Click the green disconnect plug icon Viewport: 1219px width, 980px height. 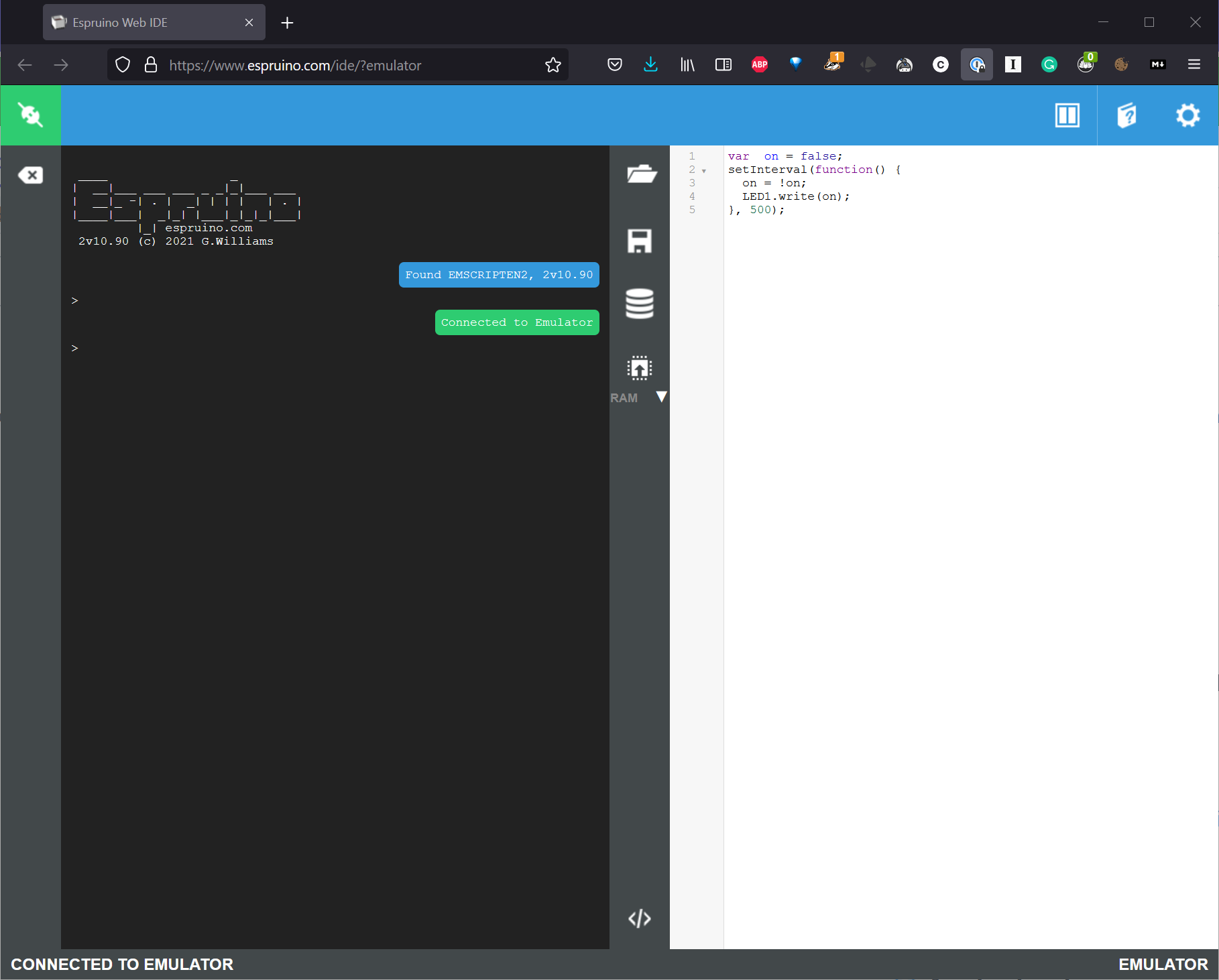[x=31, y=115]
